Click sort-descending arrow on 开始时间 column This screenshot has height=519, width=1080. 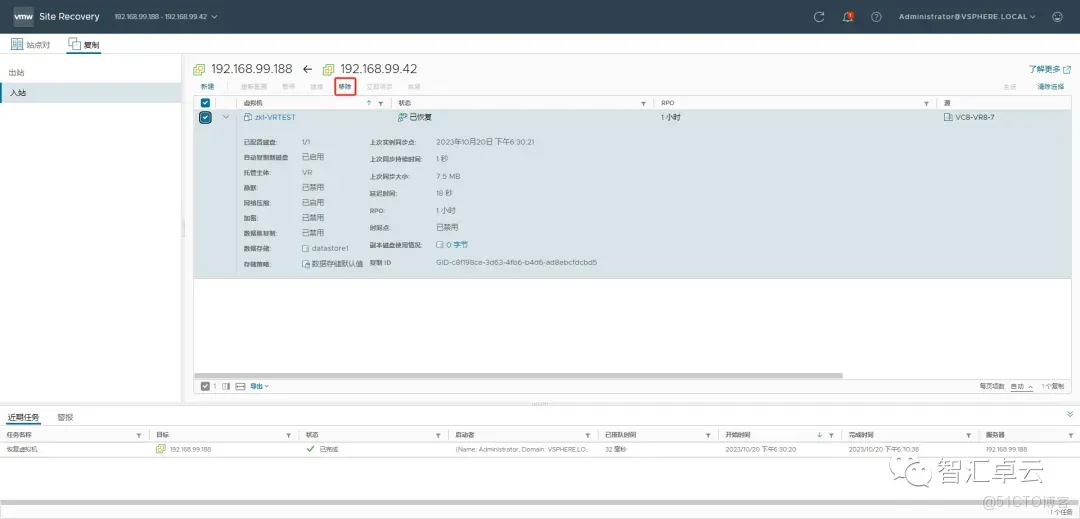[820, 435]
